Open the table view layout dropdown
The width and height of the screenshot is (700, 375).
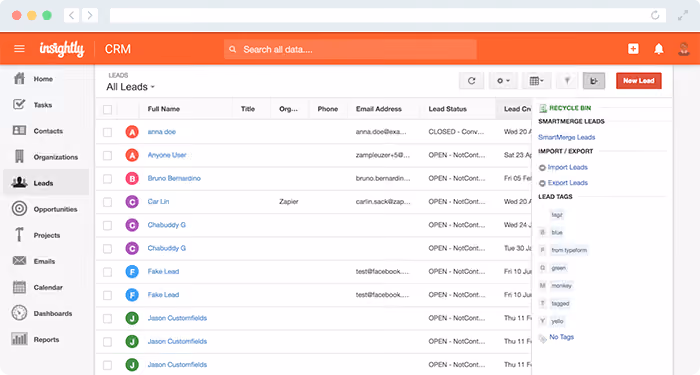(x=536, y=81)
